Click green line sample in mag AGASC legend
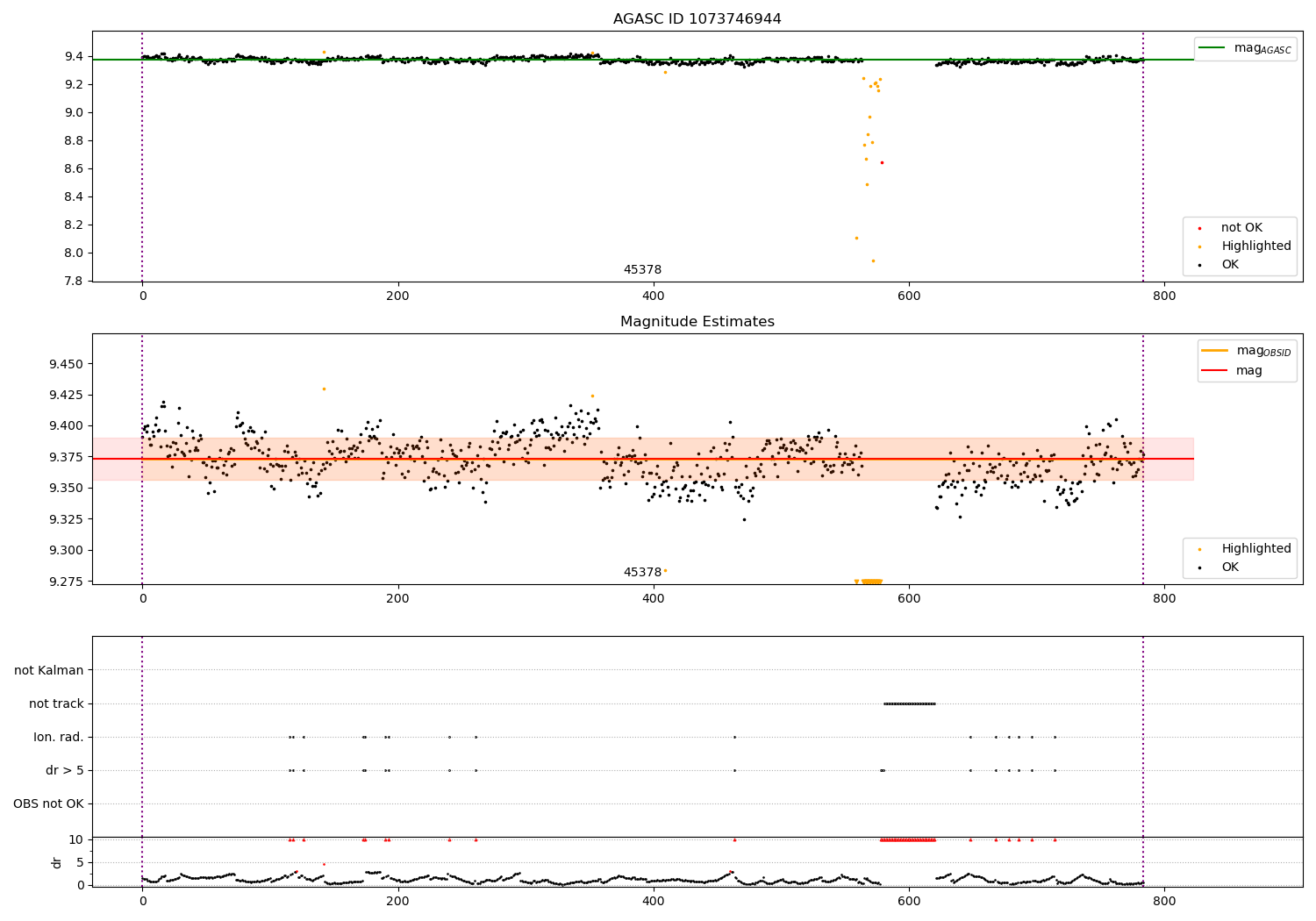Image resolution: width=1316 pixels, height=921 pixels. pyautogui.click(x=1212, y=47)
